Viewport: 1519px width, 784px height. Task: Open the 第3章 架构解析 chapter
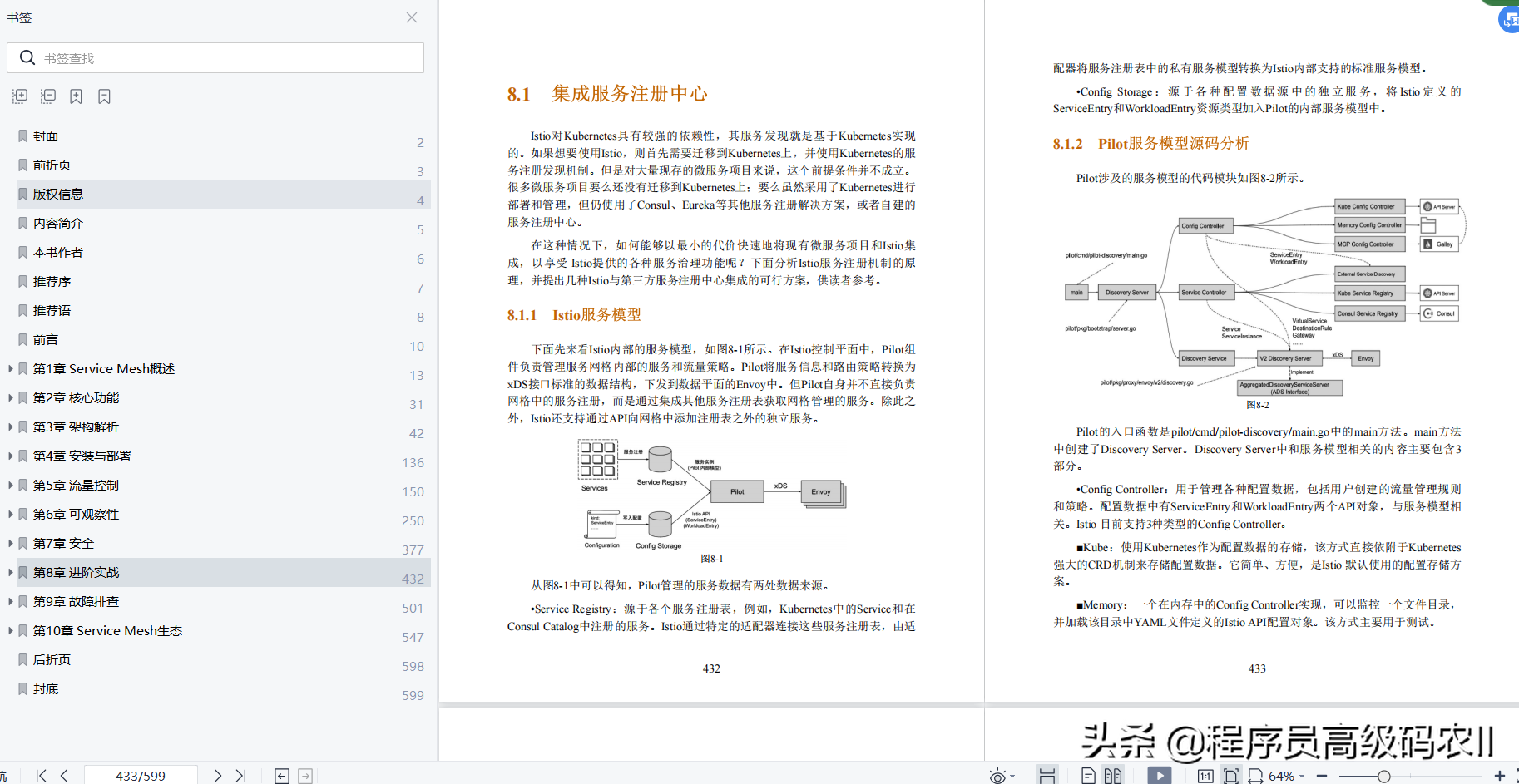tap(77, 427)
